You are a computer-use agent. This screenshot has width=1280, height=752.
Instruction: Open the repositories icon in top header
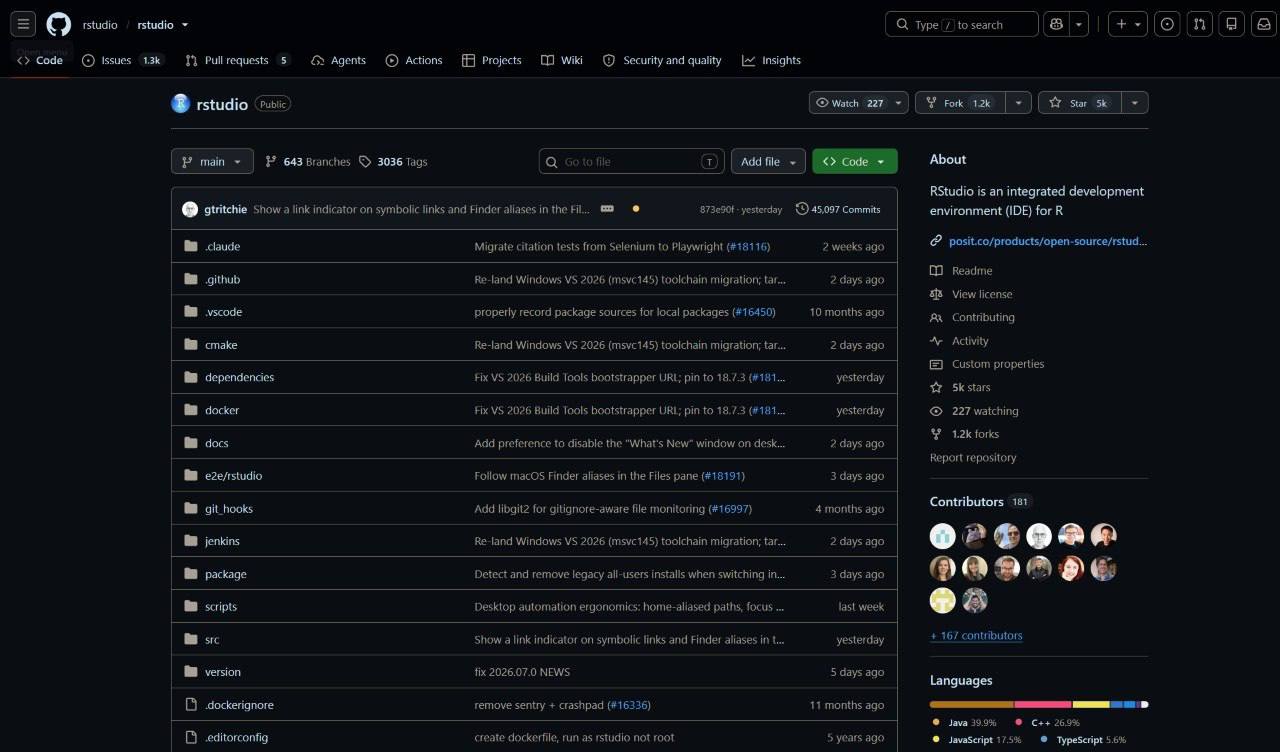click(1232, 24)
